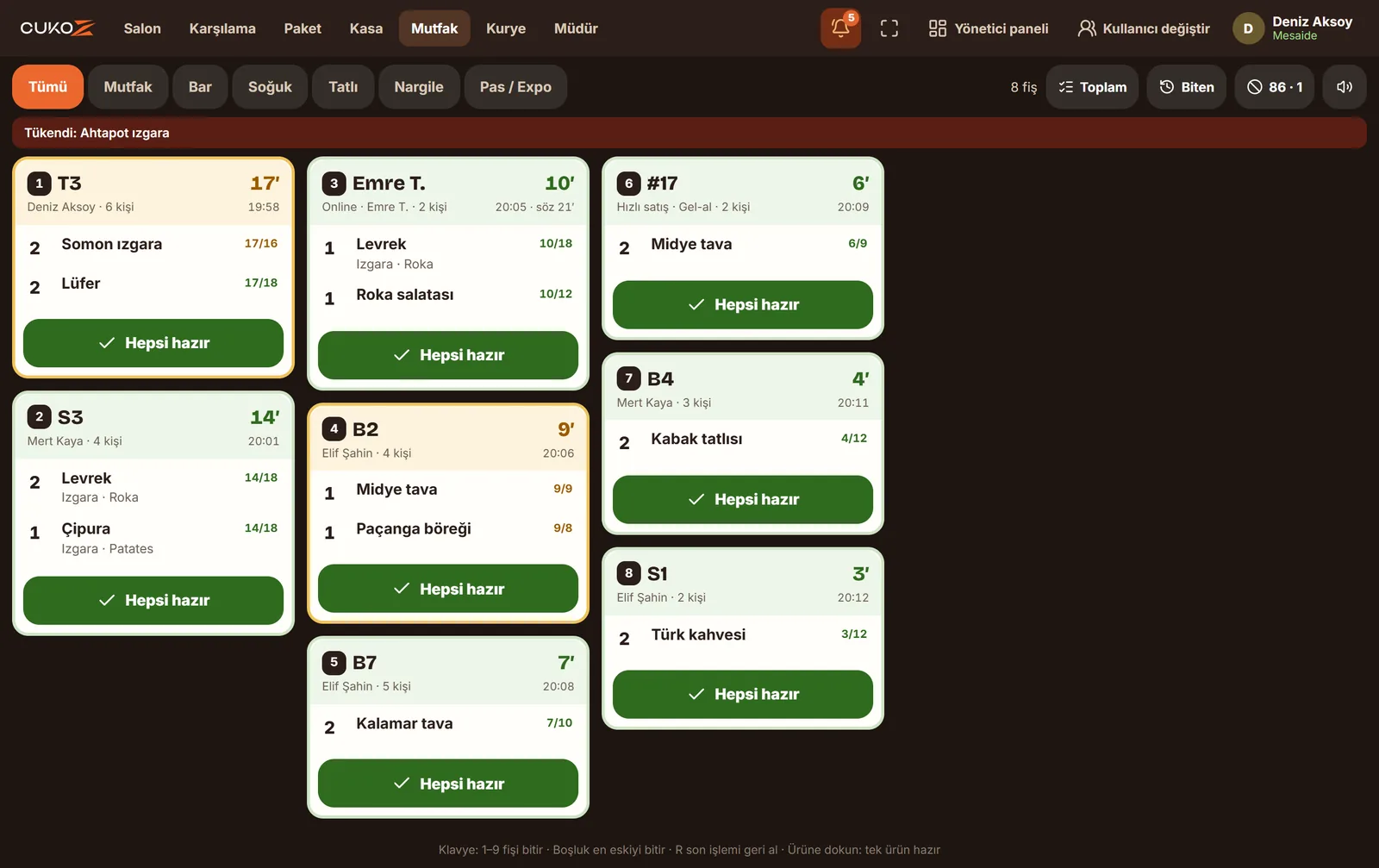1379x868 pixels.
Task: Open the notifications bell
Action: click(x=840, y=28)
